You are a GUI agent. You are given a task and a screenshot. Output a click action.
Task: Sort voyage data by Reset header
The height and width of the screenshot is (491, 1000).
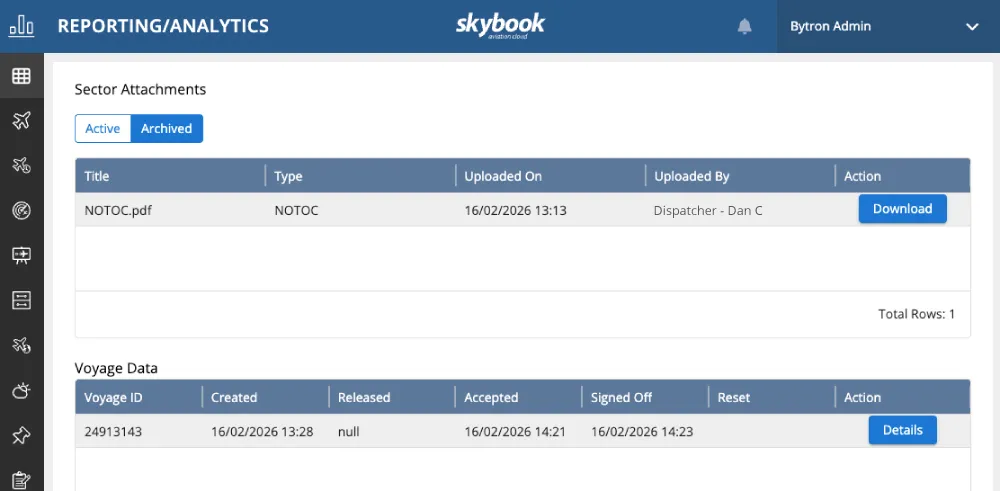733,397
